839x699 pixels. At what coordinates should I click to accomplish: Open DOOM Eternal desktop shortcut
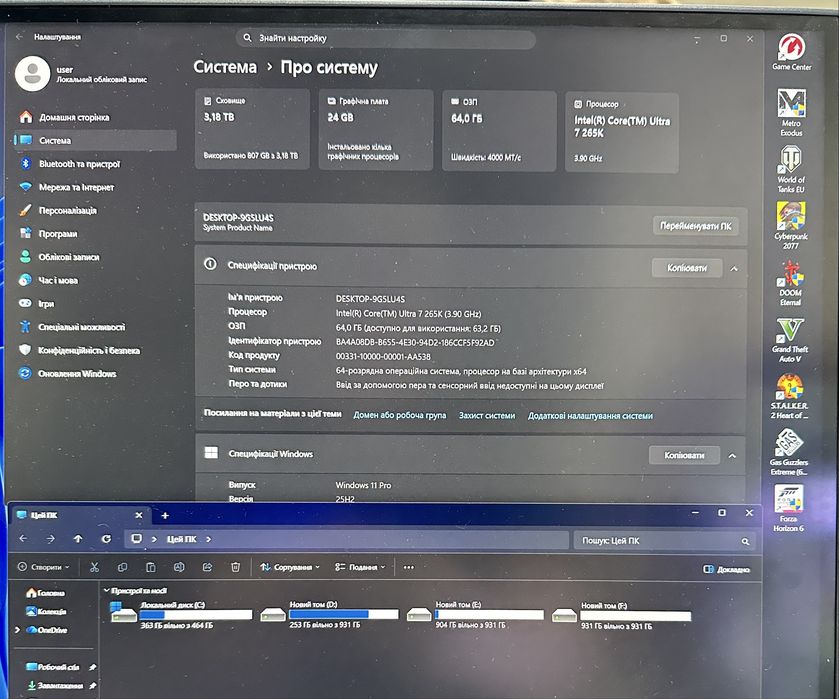coord(790,283)
